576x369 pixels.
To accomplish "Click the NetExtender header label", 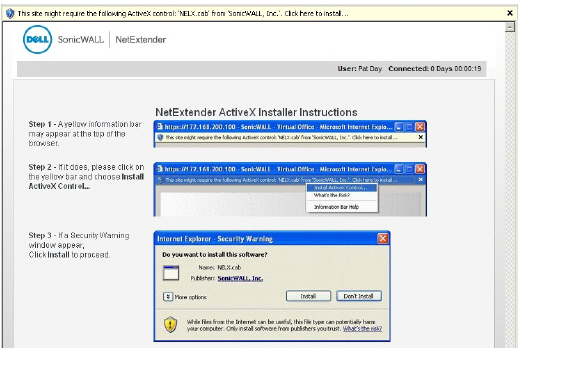I will pos(140,39).
